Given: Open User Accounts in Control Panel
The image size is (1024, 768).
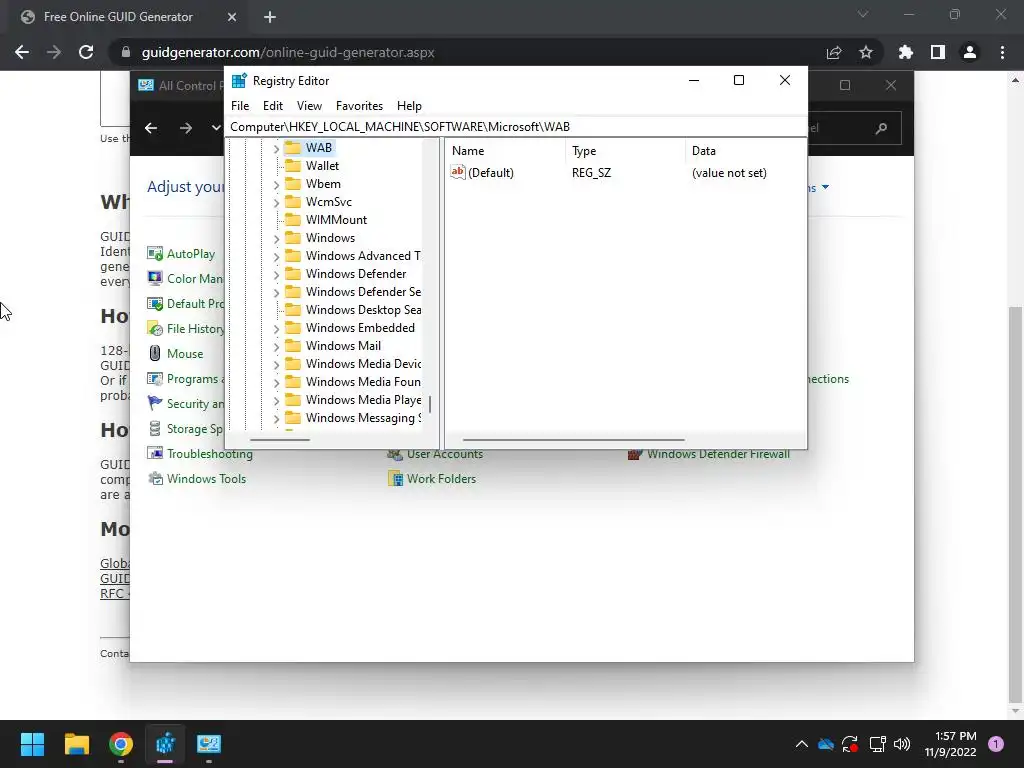Looking at the screenshot, I should [445, 454].
